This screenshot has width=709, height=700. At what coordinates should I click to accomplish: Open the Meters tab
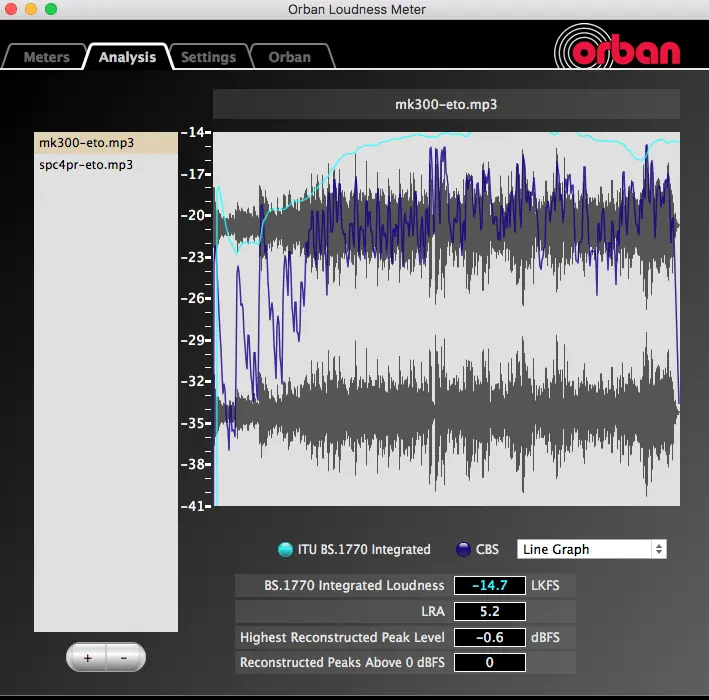click(46, 57)
